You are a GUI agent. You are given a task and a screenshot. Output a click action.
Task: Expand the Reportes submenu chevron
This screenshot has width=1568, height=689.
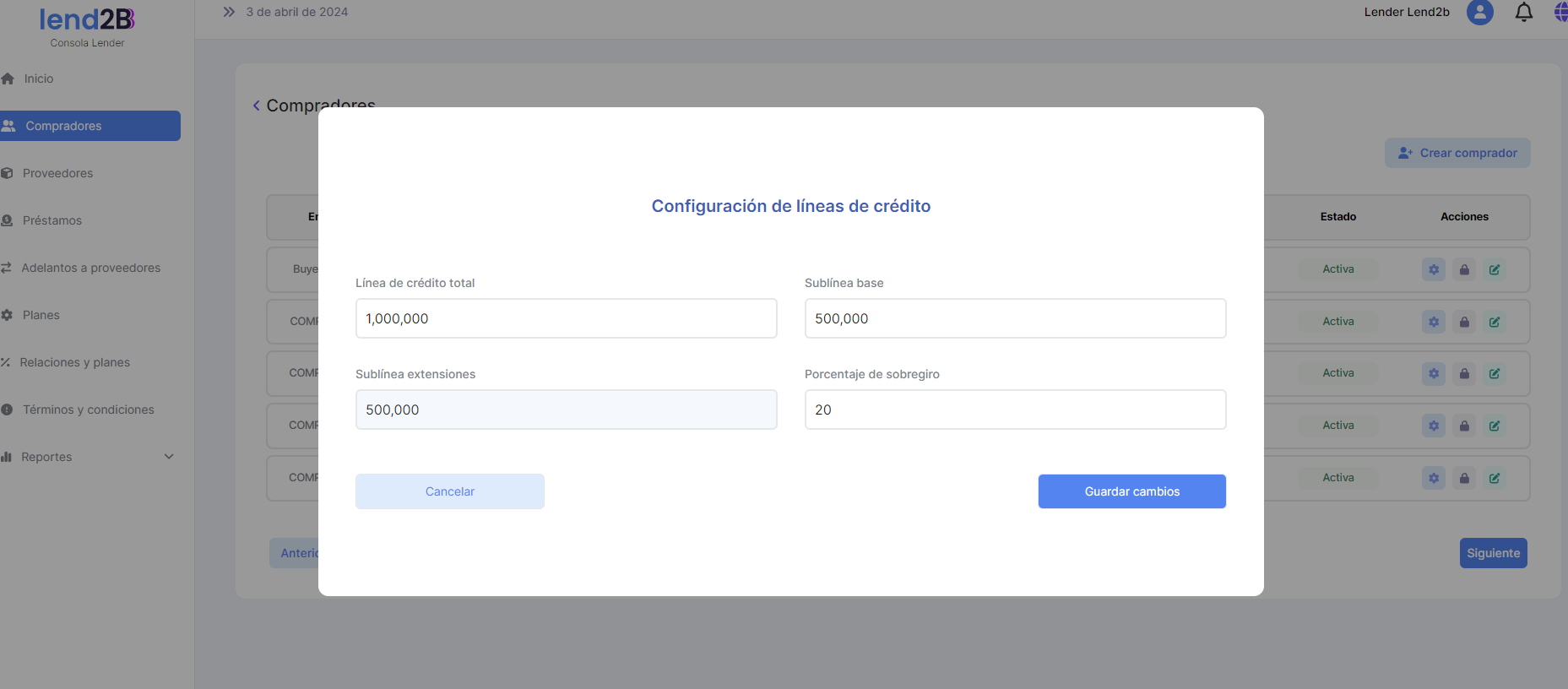tap(169, 457)
